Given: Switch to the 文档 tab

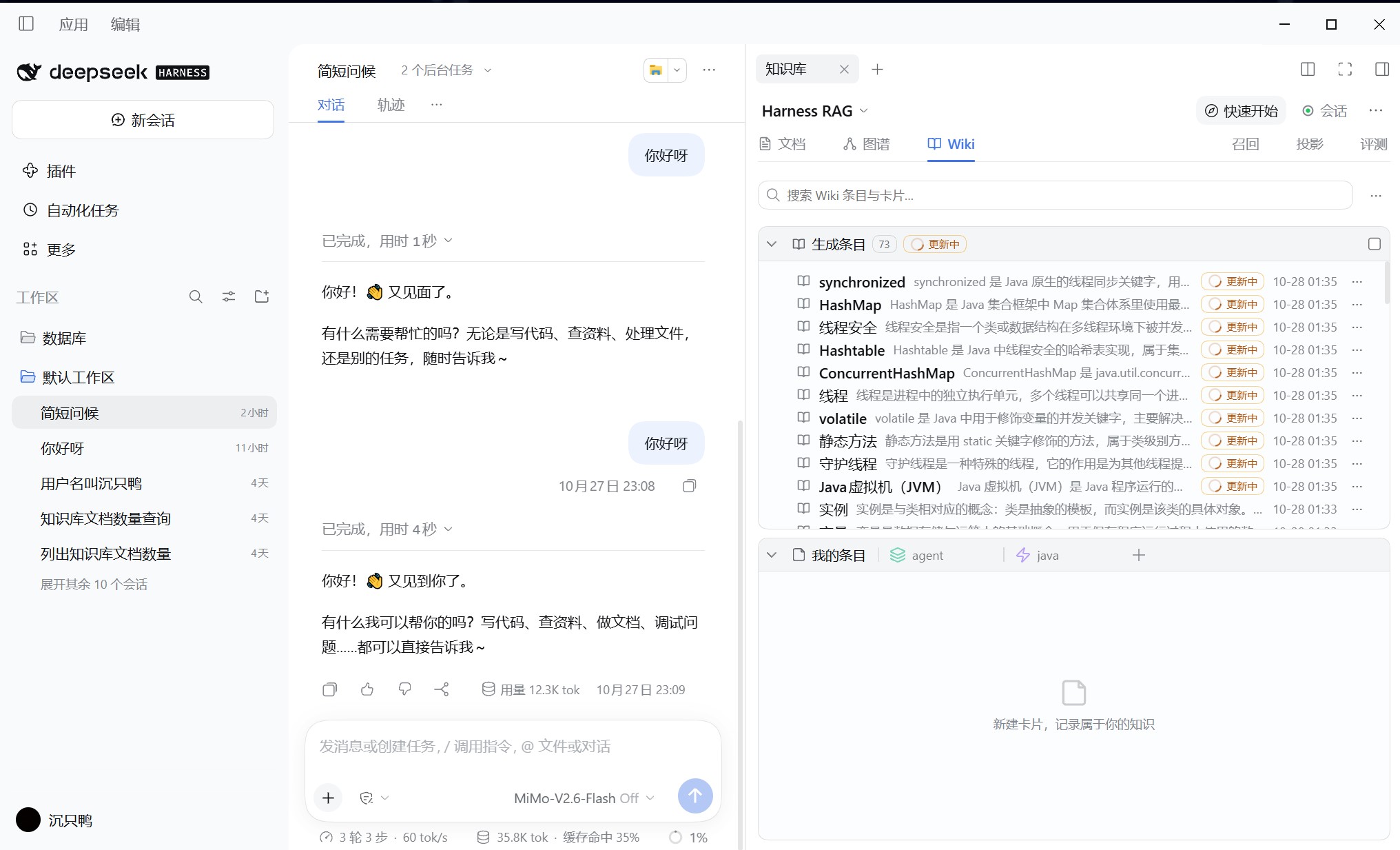Looking at the screenshot, I should pos(782,144).
